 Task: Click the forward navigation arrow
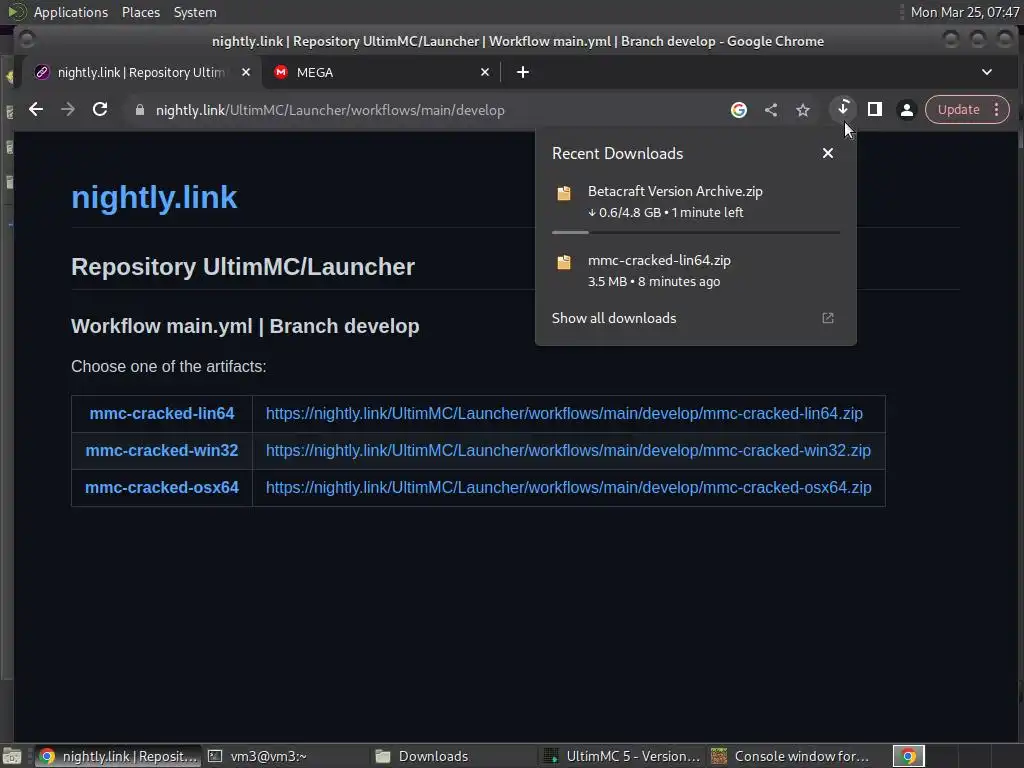(x=68, y=110)
